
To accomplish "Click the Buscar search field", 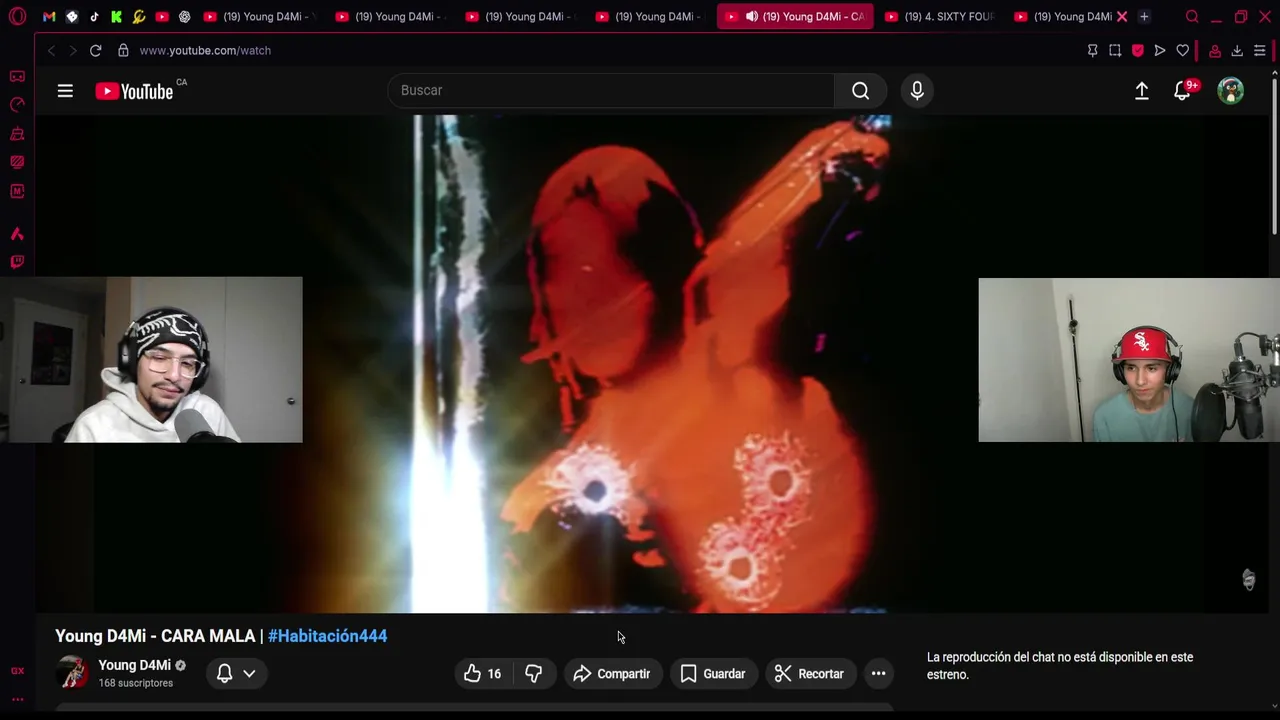I will pyautogui.click(x=610, y=90).
